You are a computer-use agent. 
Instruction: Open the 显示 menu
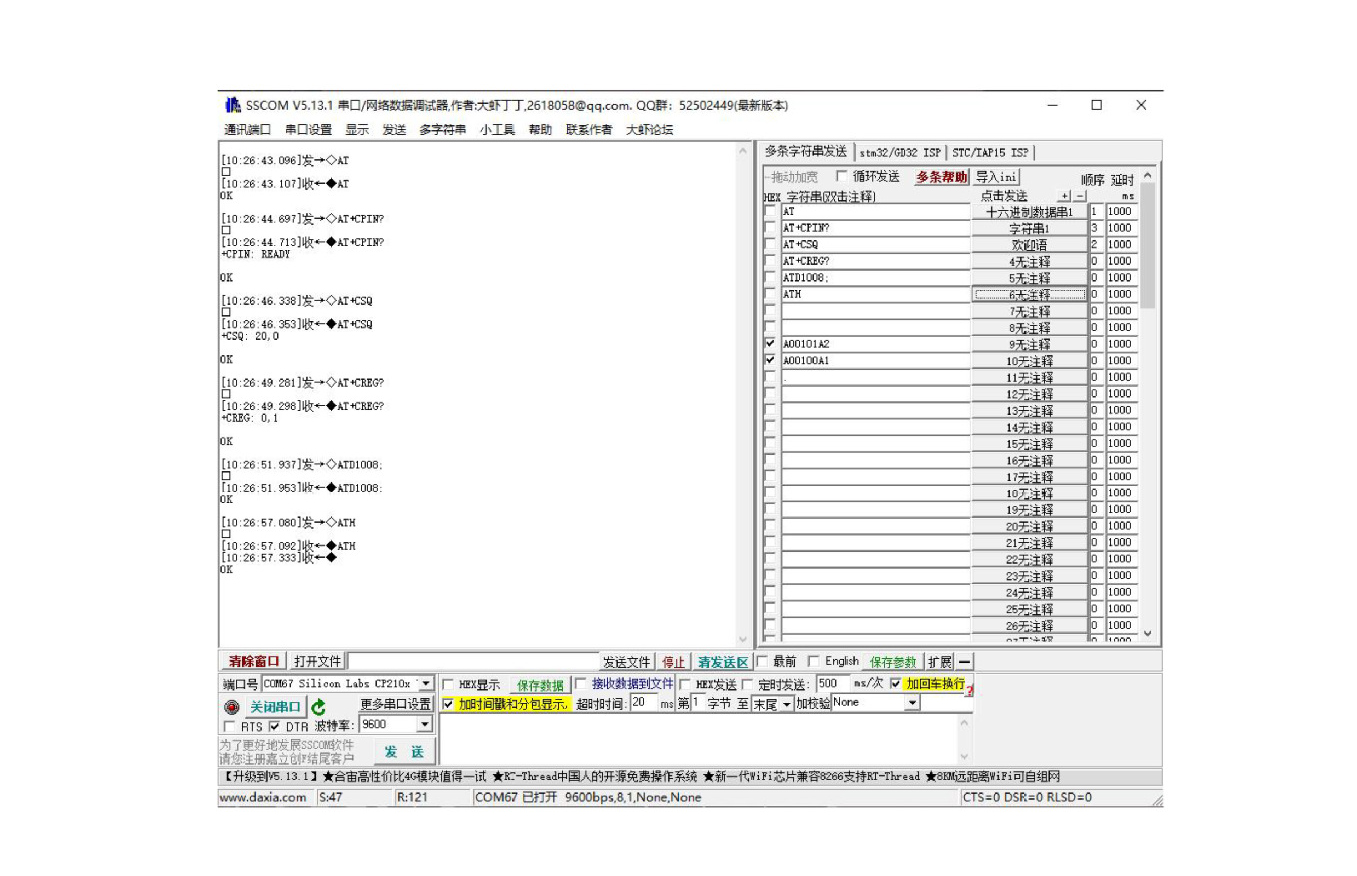(357, 130)
